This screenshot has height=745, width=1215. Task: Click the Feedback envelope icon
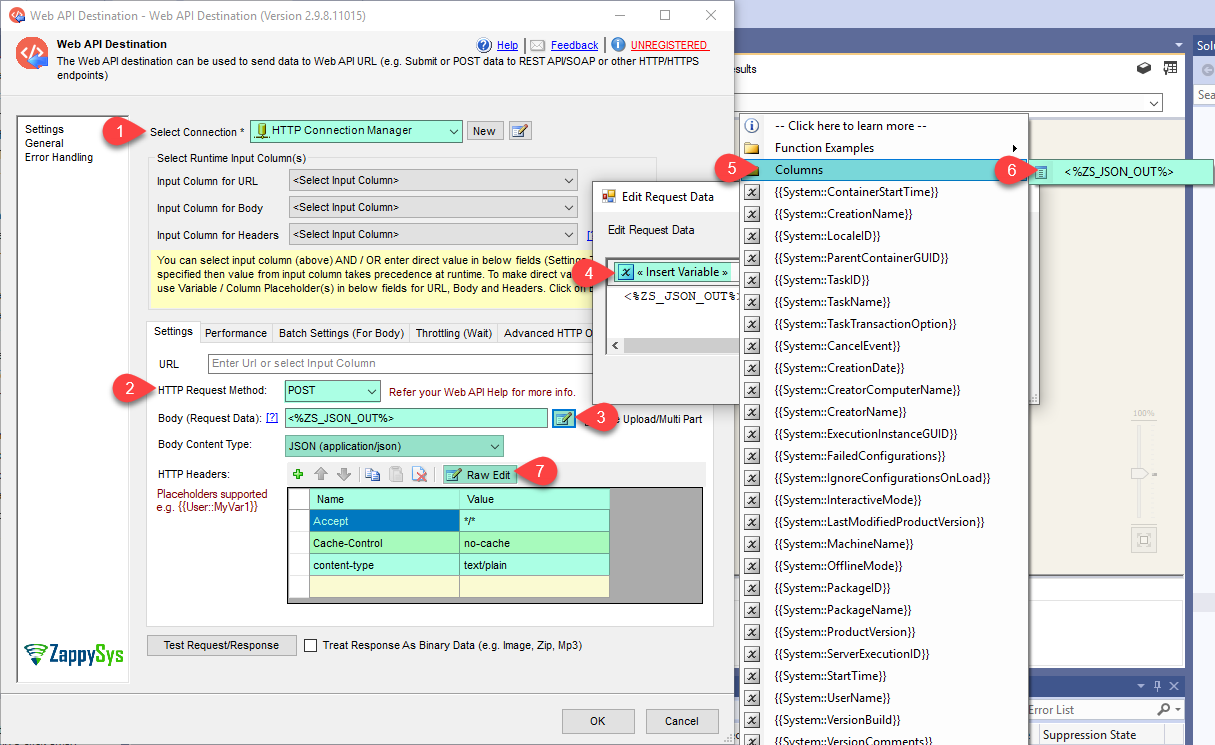[537, 45]
